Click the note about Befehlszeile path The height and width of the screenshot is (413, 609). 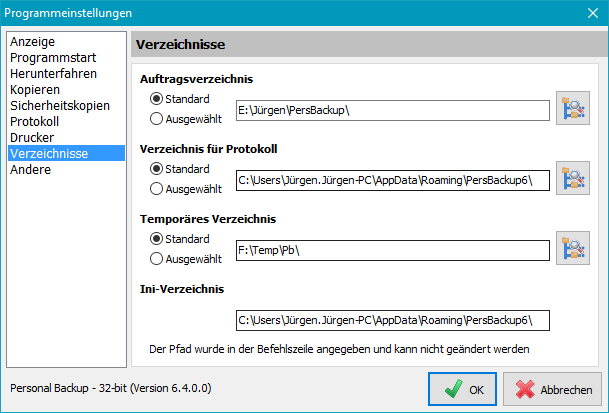coord(339,349)
